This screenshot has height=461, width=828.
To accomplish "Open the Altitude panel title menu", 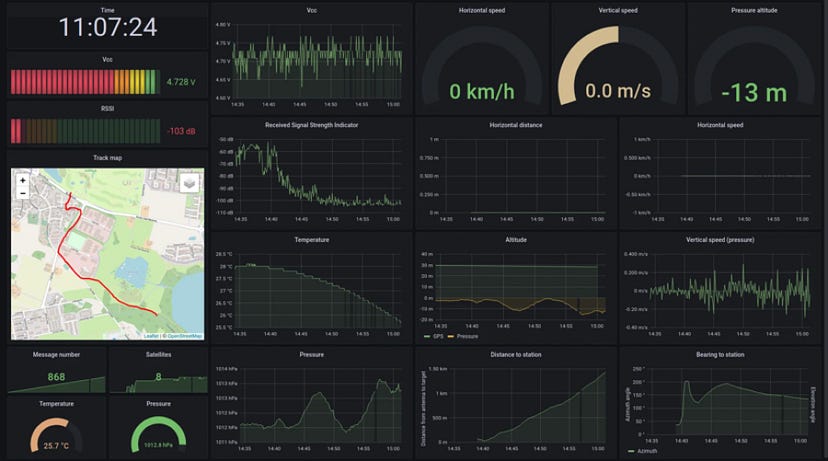I will (516, 240).
